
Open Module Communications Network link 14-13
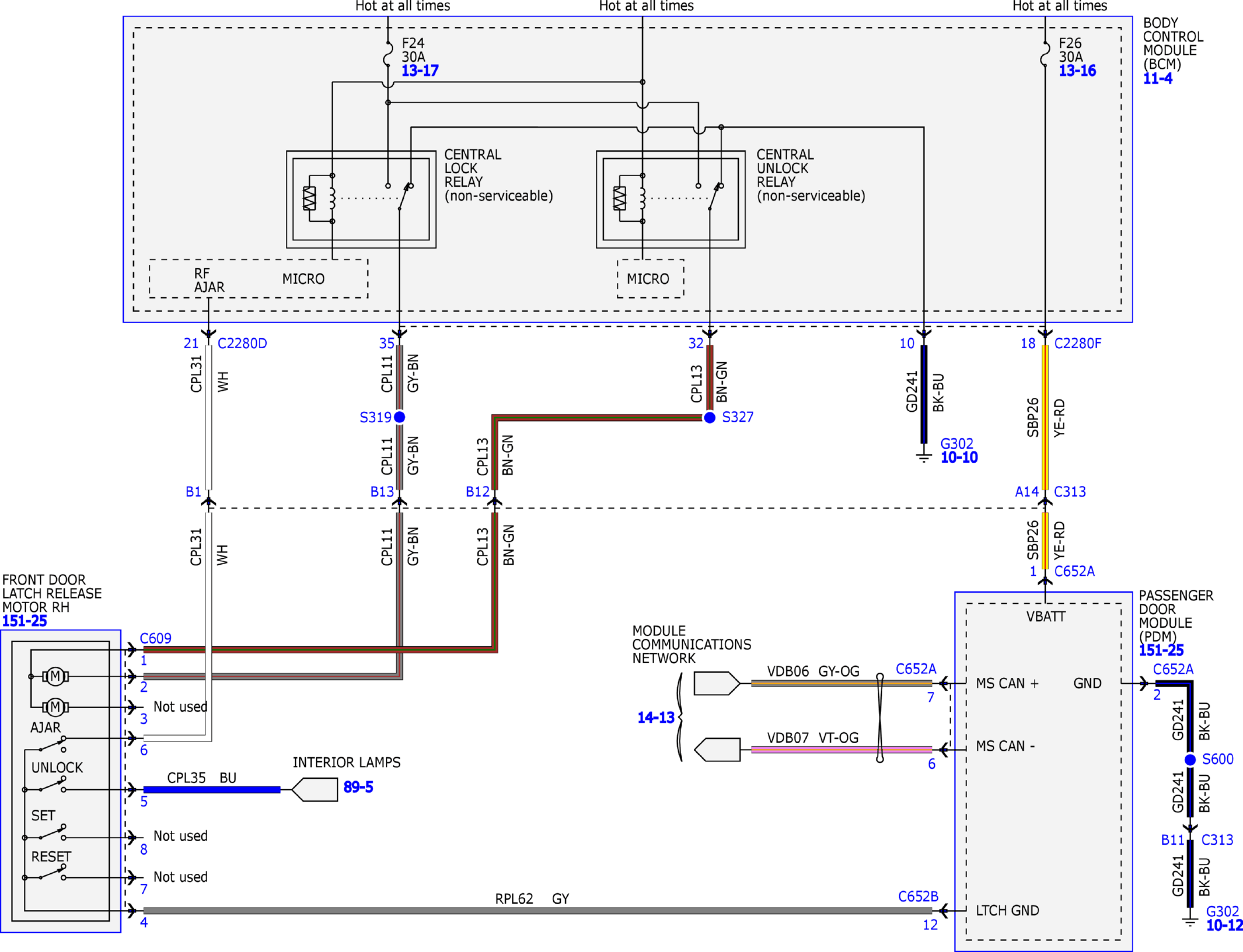656,717
